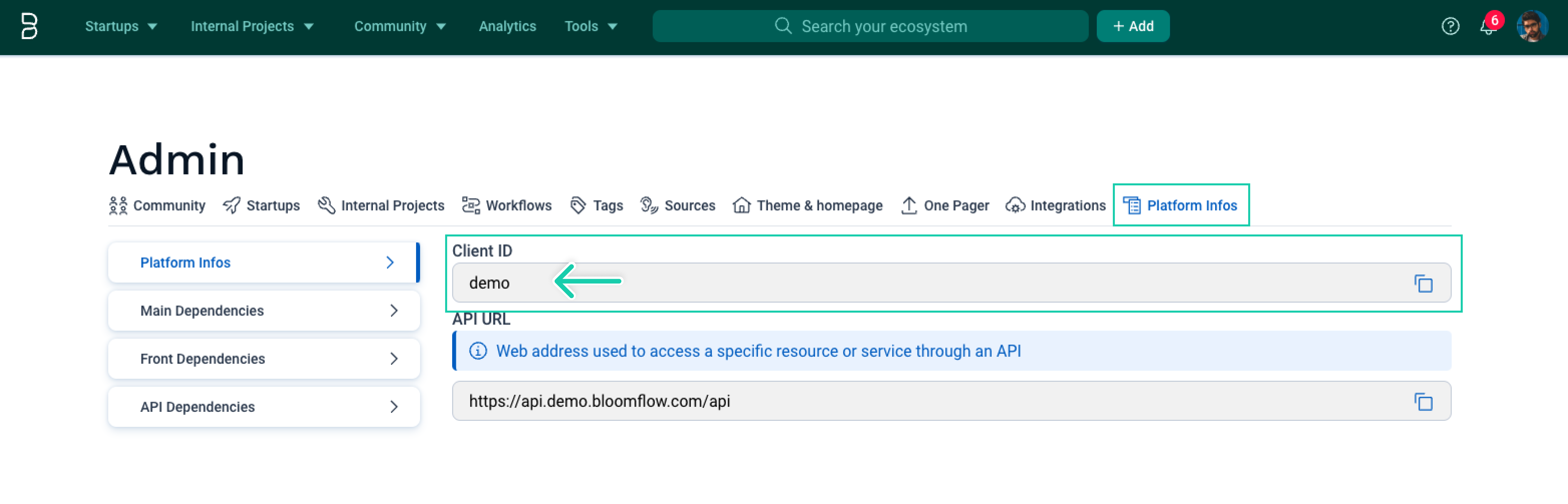Click the Internal Projects wrench icon
This screenshot has height=504, width=1568.
click(326, 206)
